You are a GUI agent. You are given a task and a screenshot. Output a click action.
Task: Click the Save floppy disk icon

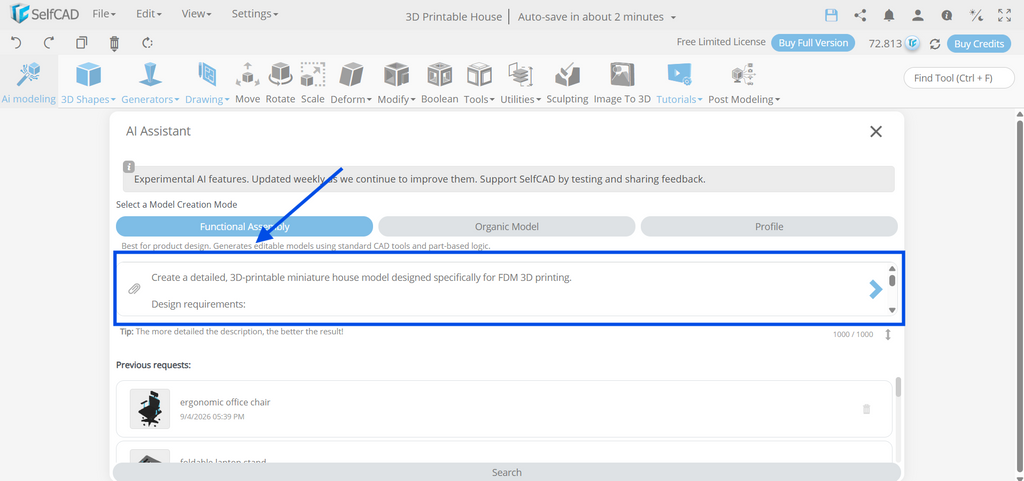(831, 16)
